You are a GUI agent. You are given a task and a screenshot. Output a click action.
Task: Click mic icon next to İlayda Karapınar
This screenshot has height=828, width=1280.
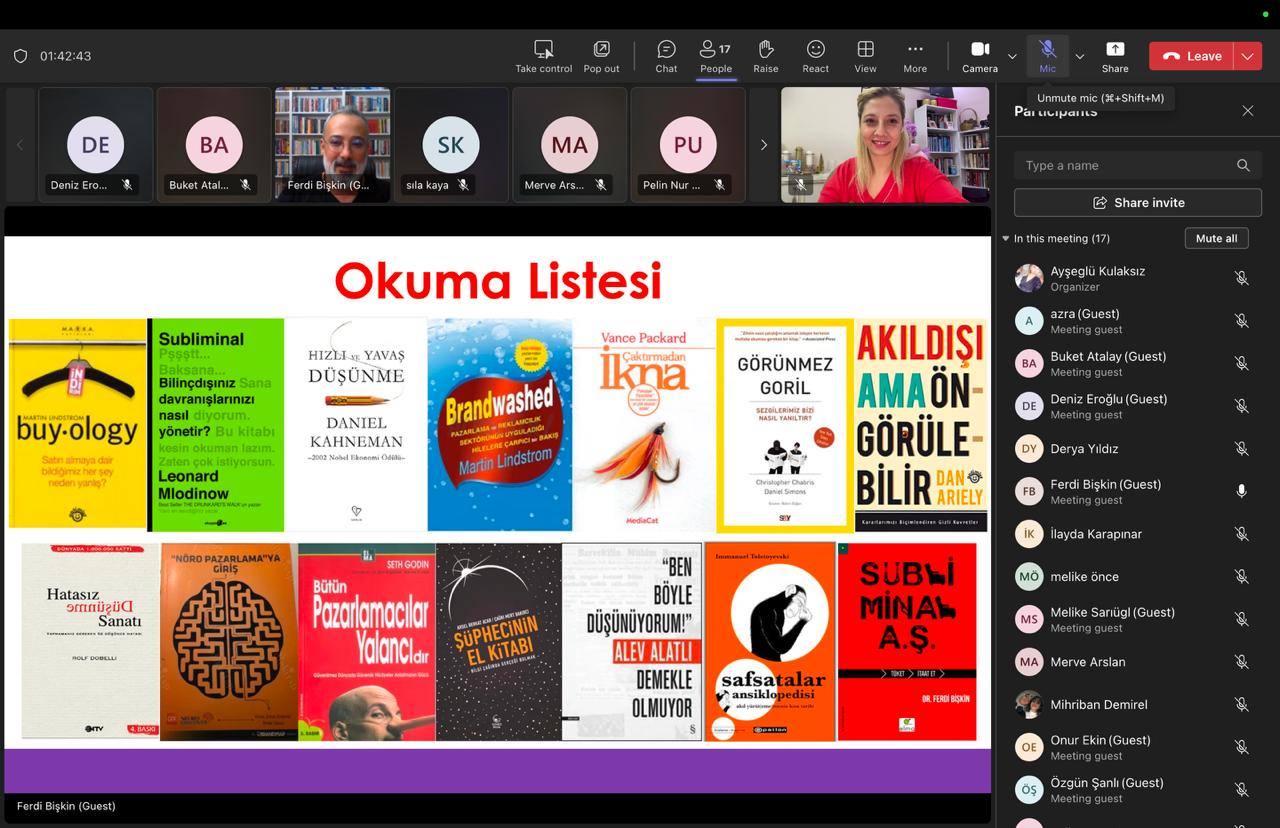[x=1241, y=534]
